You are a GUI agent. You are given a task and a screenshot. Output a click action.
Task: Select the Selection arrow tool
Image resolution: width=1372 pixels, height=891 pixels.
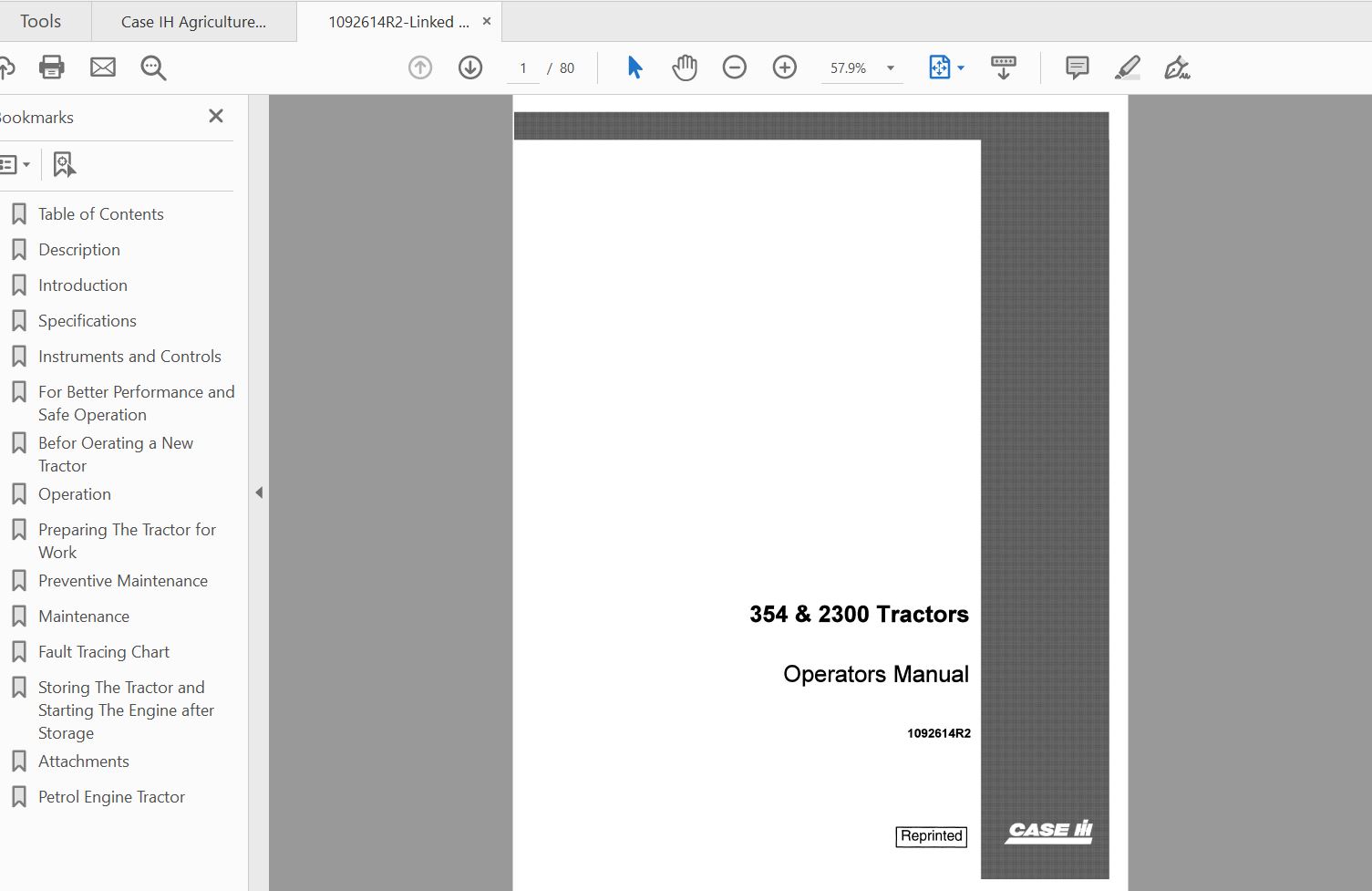coord(634,67)
